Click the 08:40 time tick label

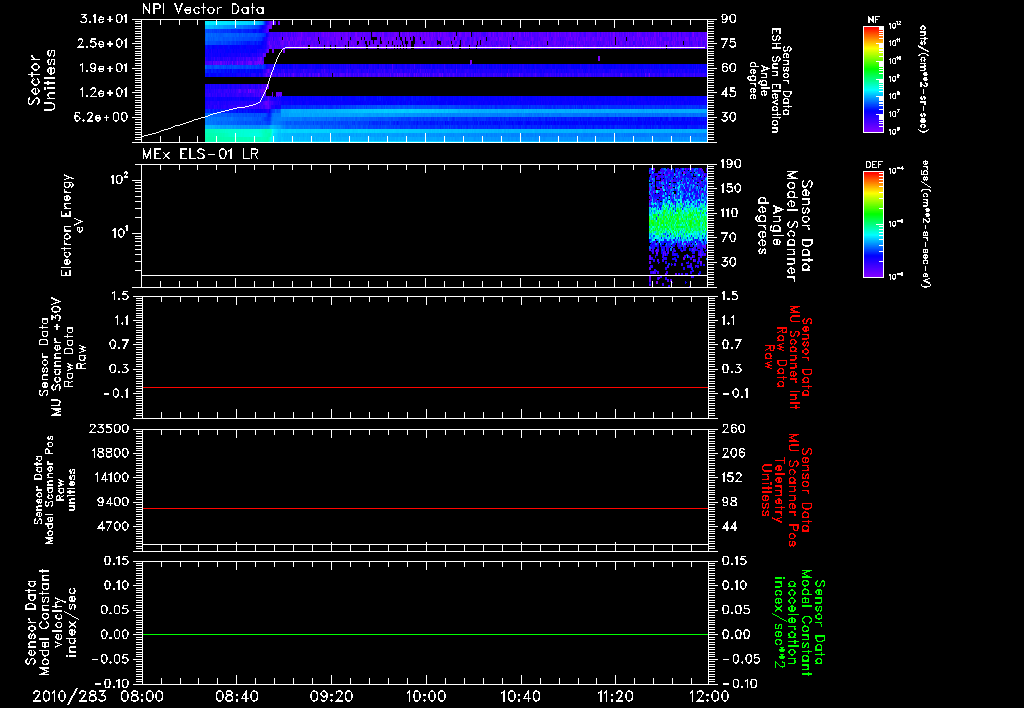[237, 696]
